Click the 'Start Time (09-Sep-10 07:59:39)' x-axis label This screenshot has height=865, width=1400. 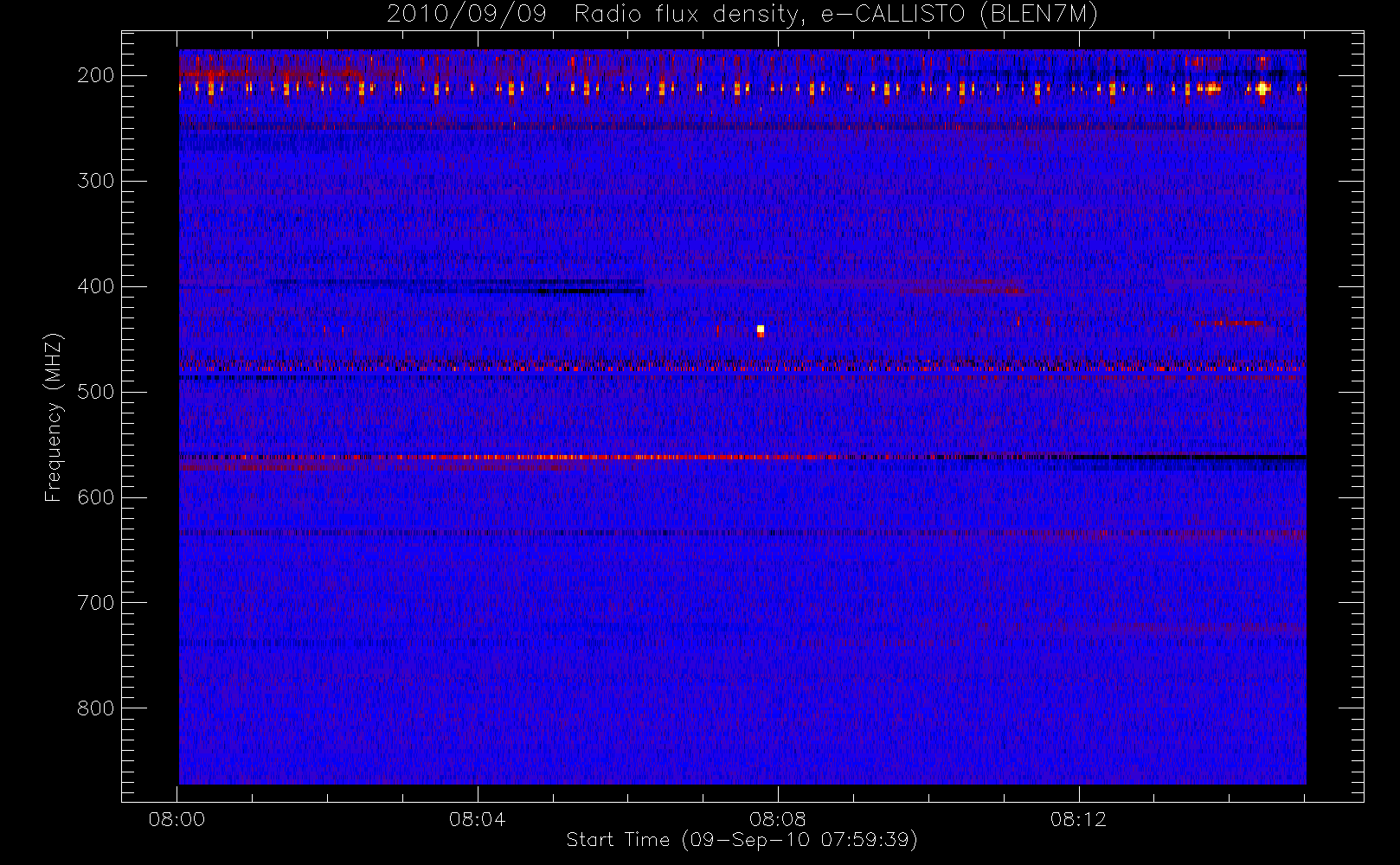[x=742, y=840]
